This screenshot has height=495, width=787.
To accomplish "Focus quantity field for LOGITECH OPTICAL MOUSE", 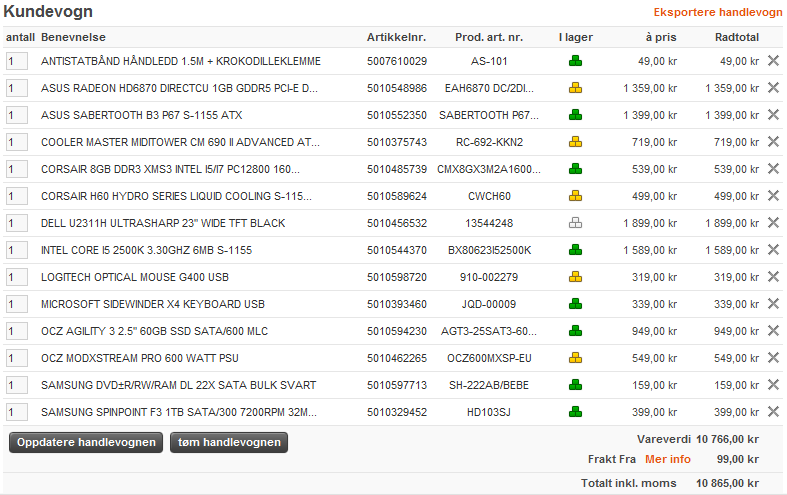I will click(x=17, y=277).
